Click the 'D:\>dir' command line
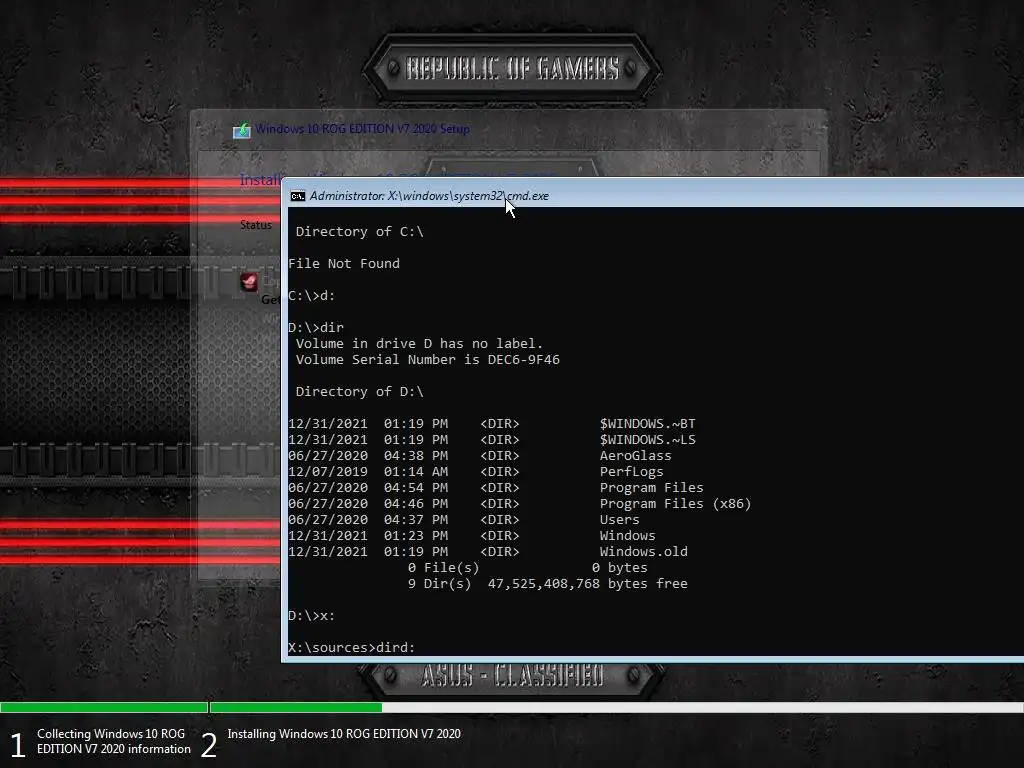This screenshot has width=1024, height=768. pyautogui.click(x=315, y=327)
